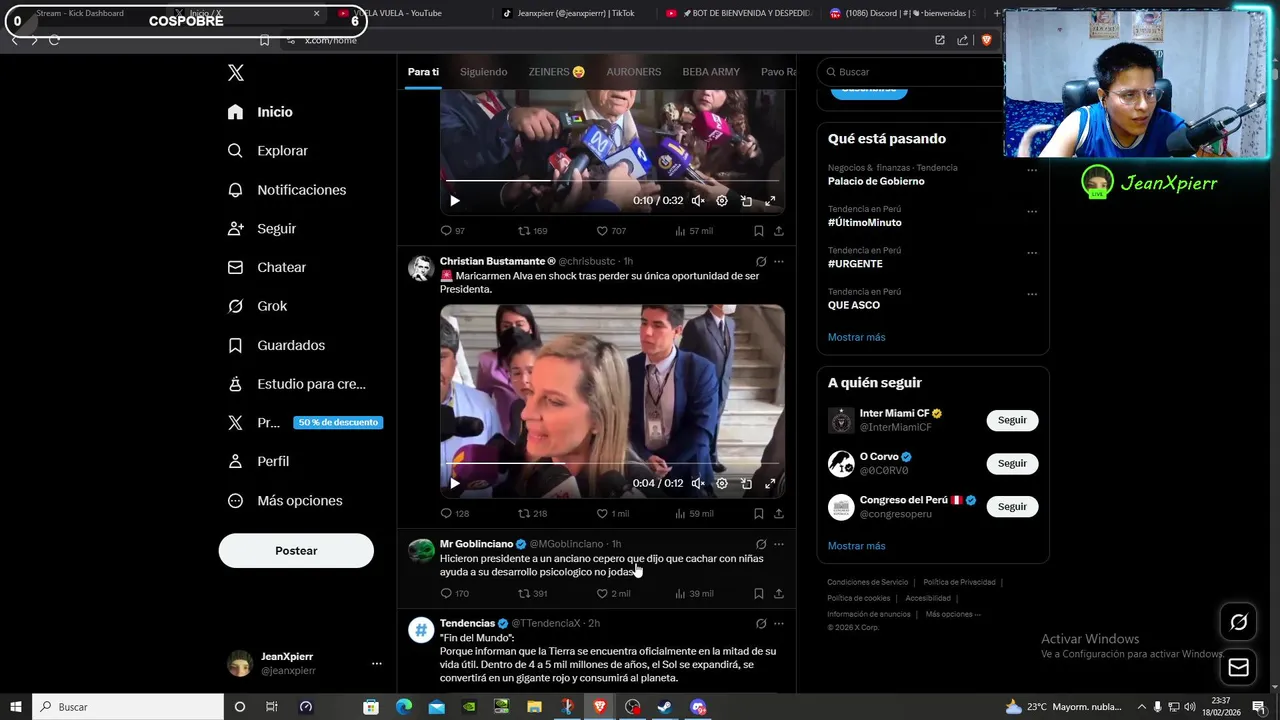This screenshot has height=720, width=1280.
Task: Open the Grok floating button
Action: tap(1238, 623)
